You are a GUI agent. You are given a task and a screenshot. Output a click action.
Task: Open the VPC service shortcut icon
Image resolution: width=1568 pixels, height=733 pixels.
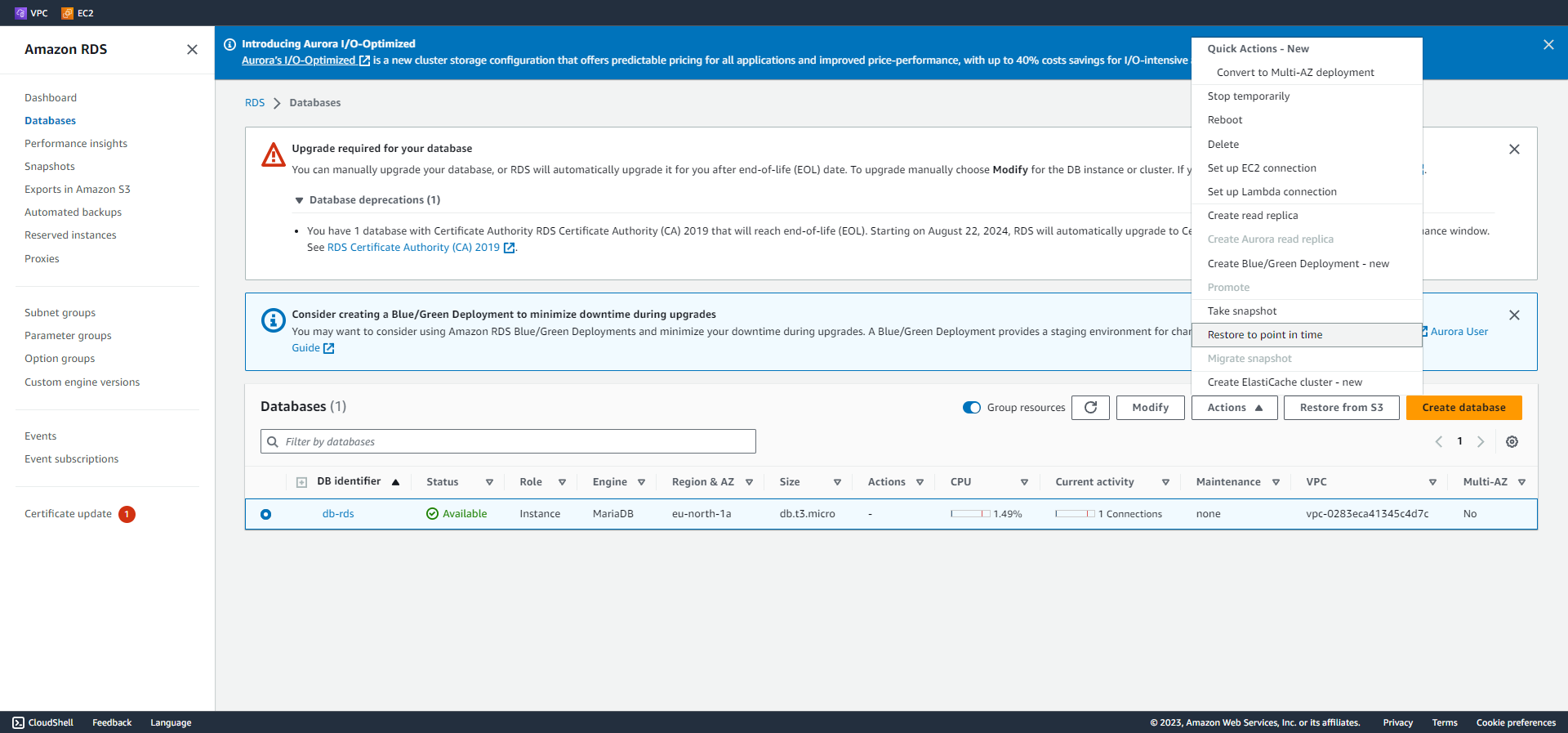[x=21, y=13]
